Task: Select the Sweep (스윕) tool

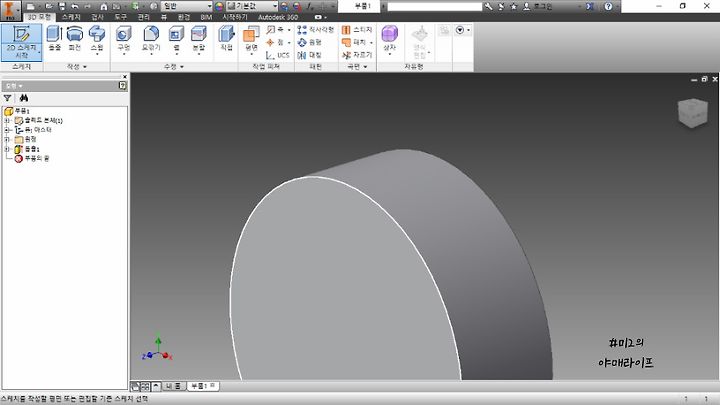Action: (97, 39)
